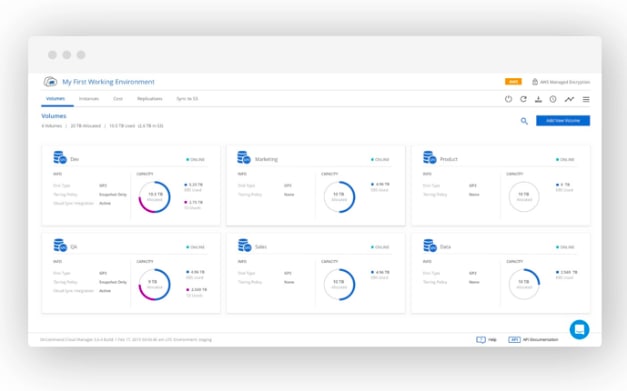Click the magnifier search icon beside Add New Volume
The width and height of the screenshot is (627, 391).
coord(524,121)
